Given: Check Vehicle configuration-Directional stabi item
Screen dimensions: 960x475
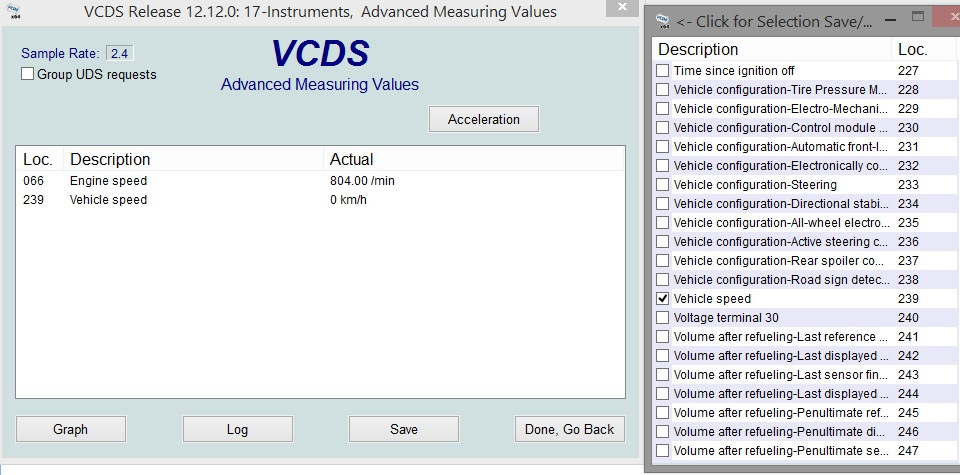Looking at the screenshot, I should coord(662,203).
